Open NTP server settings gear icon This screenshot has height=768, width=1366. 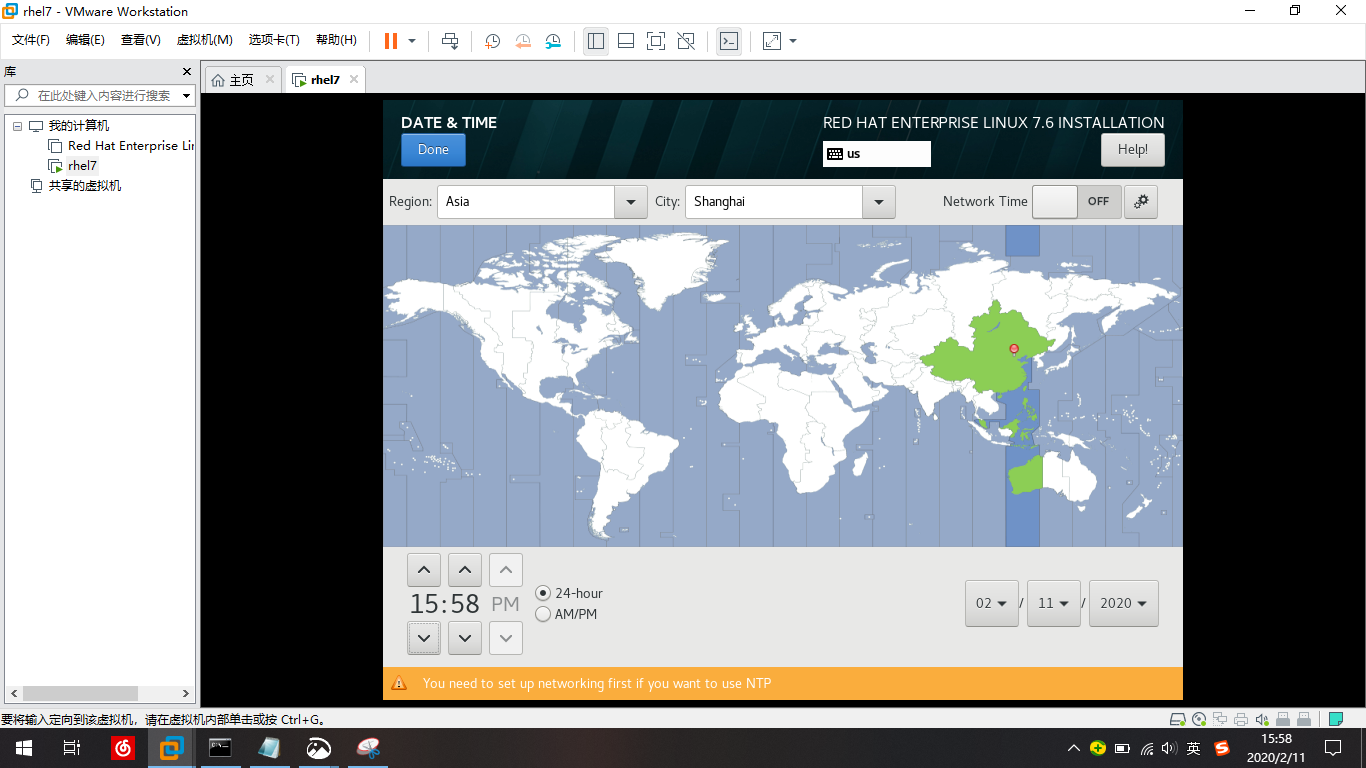click(x=1140, y=201)
